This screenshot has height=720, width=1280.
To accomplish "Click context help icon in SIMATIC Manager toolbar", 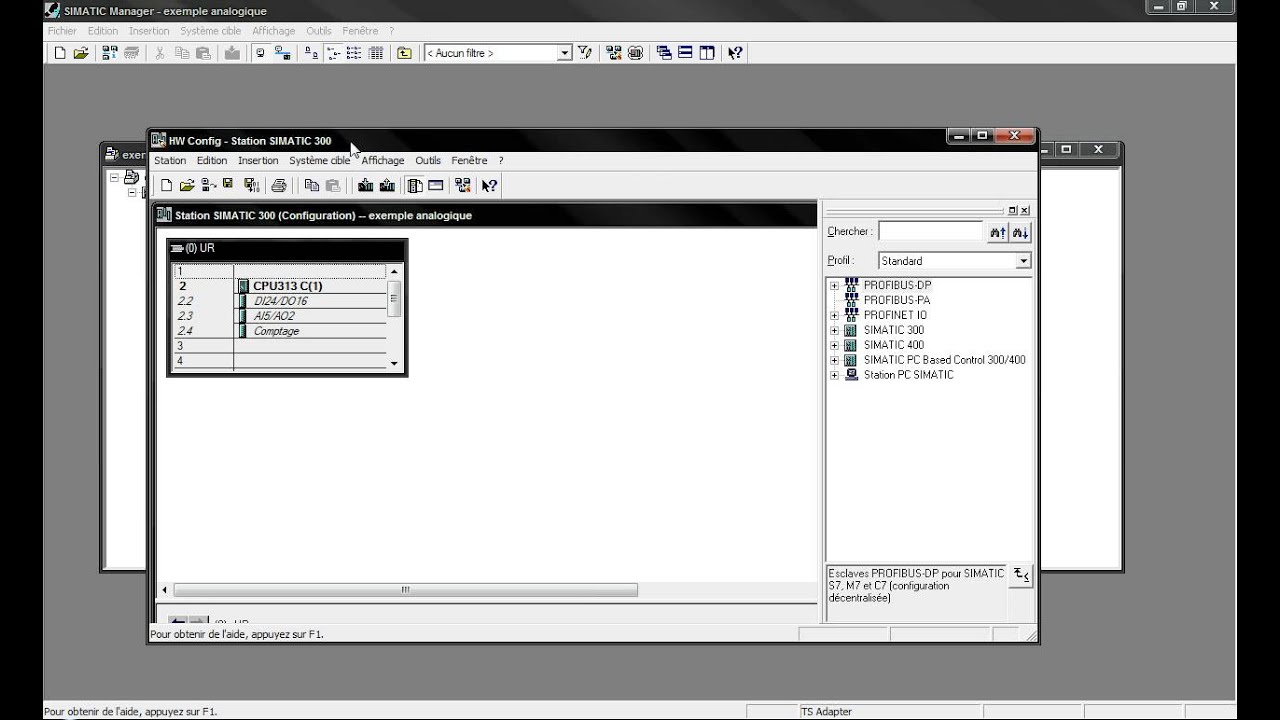I will 735,53.
